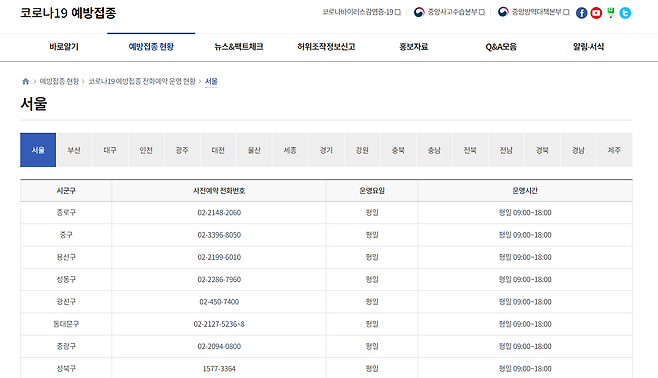Click the home icon in breadcrumb
658x378 pixels.
tap(26, 81)
